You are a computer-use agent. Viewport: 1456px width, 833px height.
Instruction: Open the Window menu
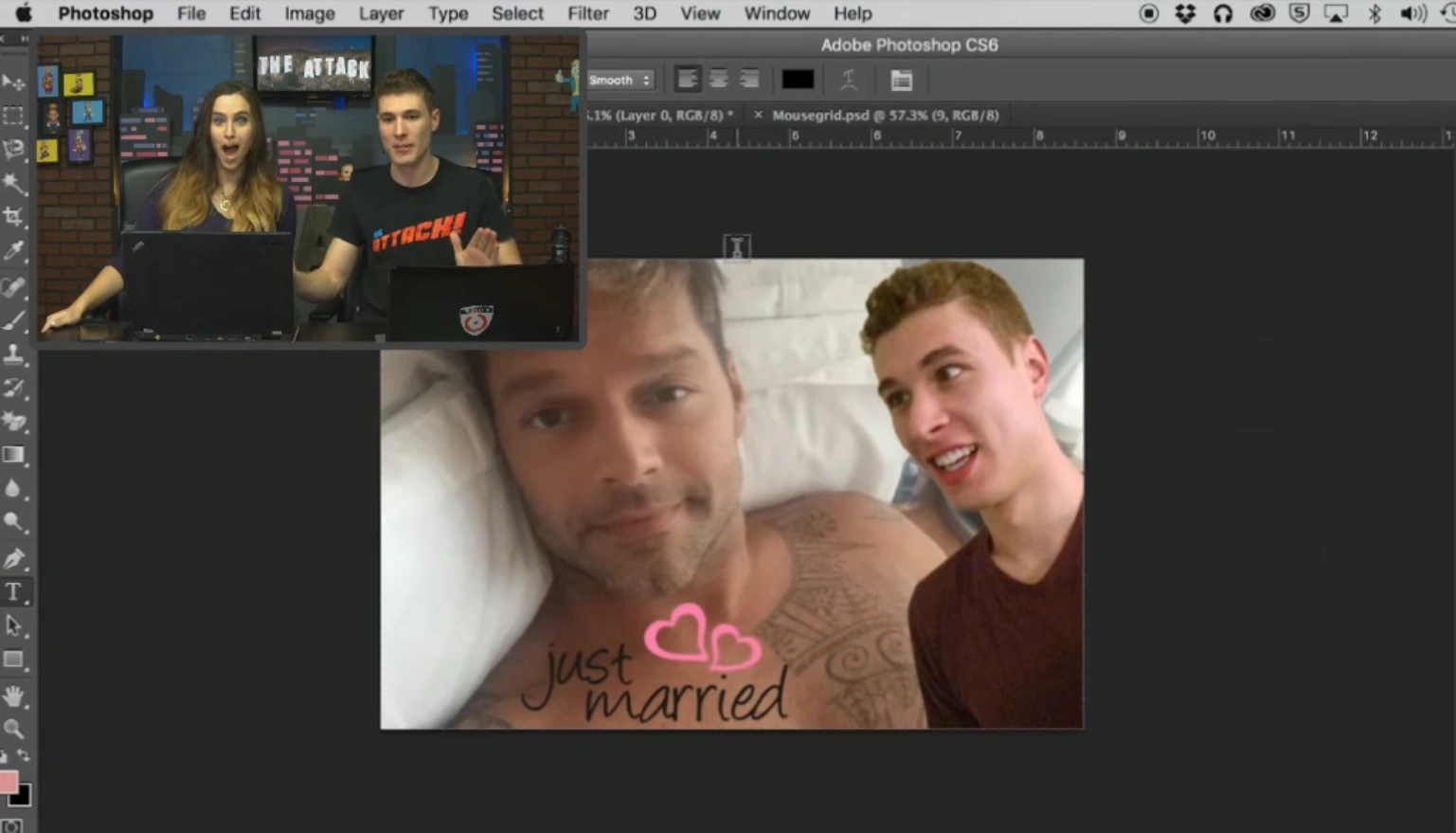(x=777, y=13)
